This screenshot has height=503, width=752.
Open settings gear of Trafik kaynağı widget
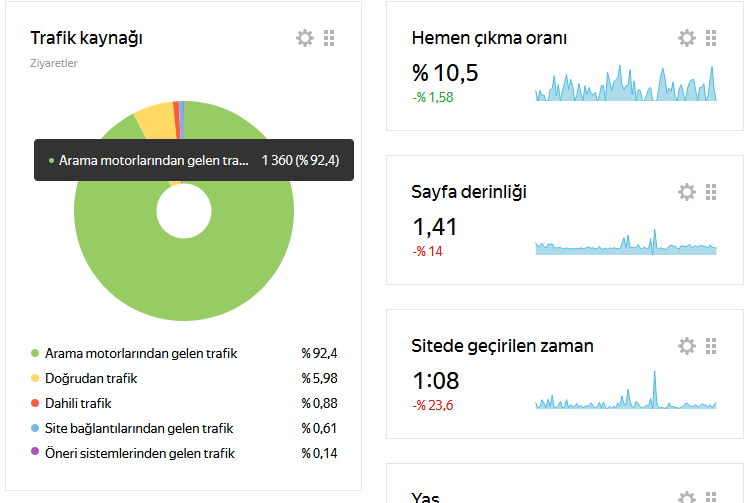(305, 38)
